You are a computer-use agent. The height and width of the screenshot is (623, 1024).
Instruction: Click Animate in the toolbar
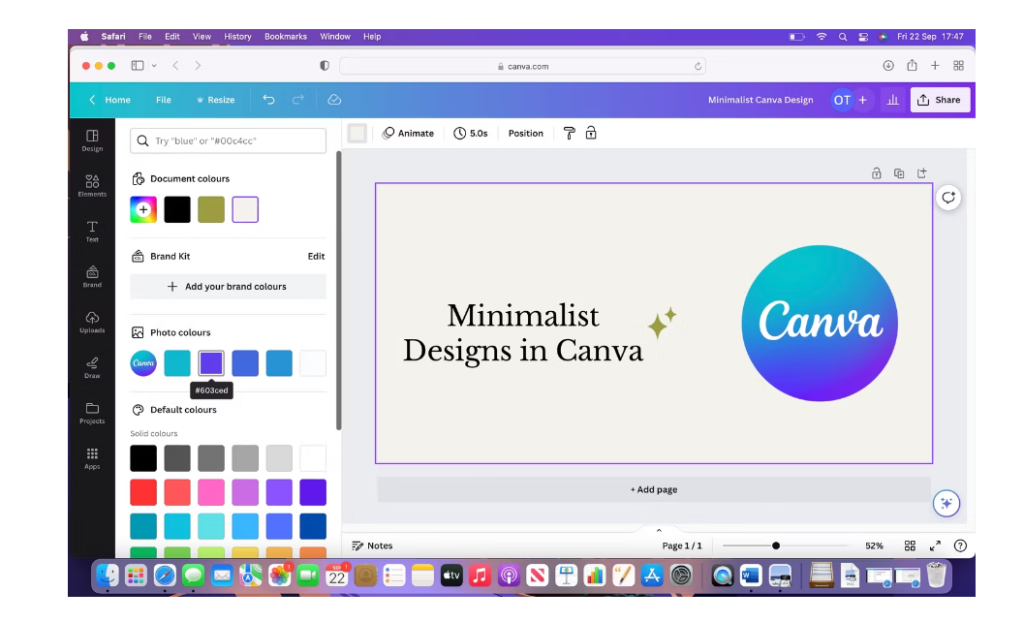tap(408, 133)
